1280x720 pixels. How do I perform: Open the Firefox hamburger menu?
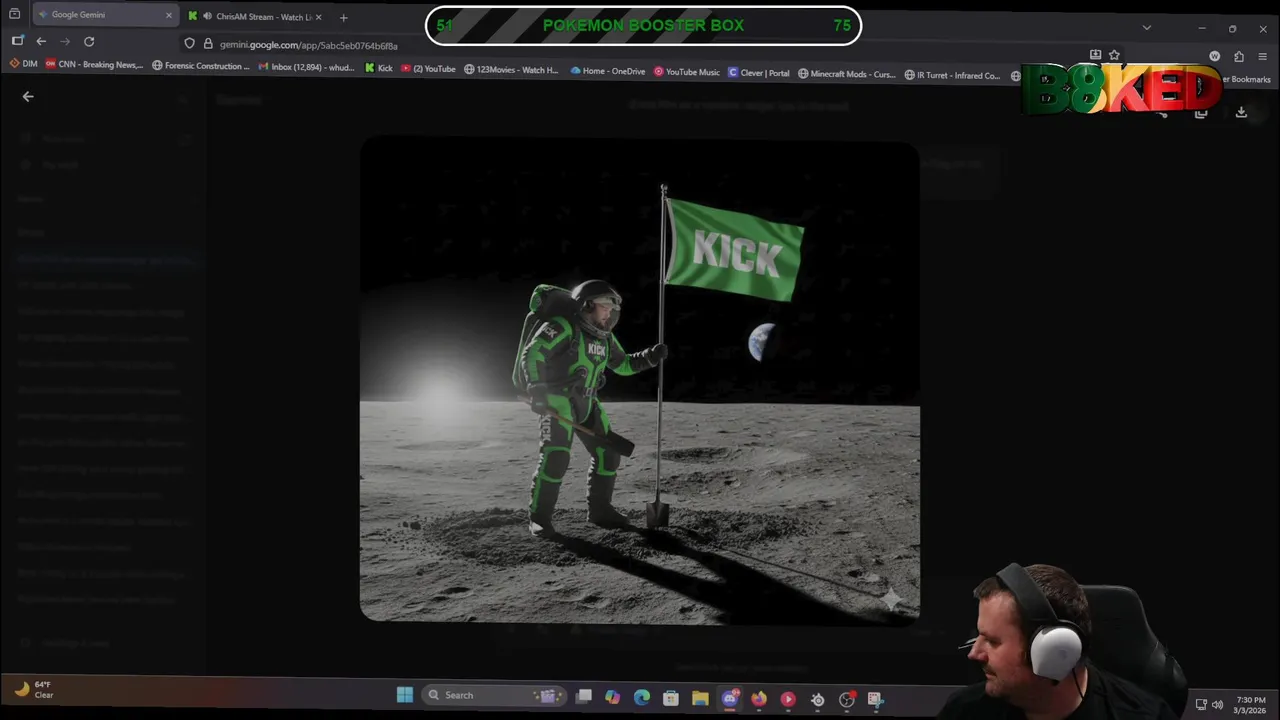pyautogui.click(x=1264, y=56)
